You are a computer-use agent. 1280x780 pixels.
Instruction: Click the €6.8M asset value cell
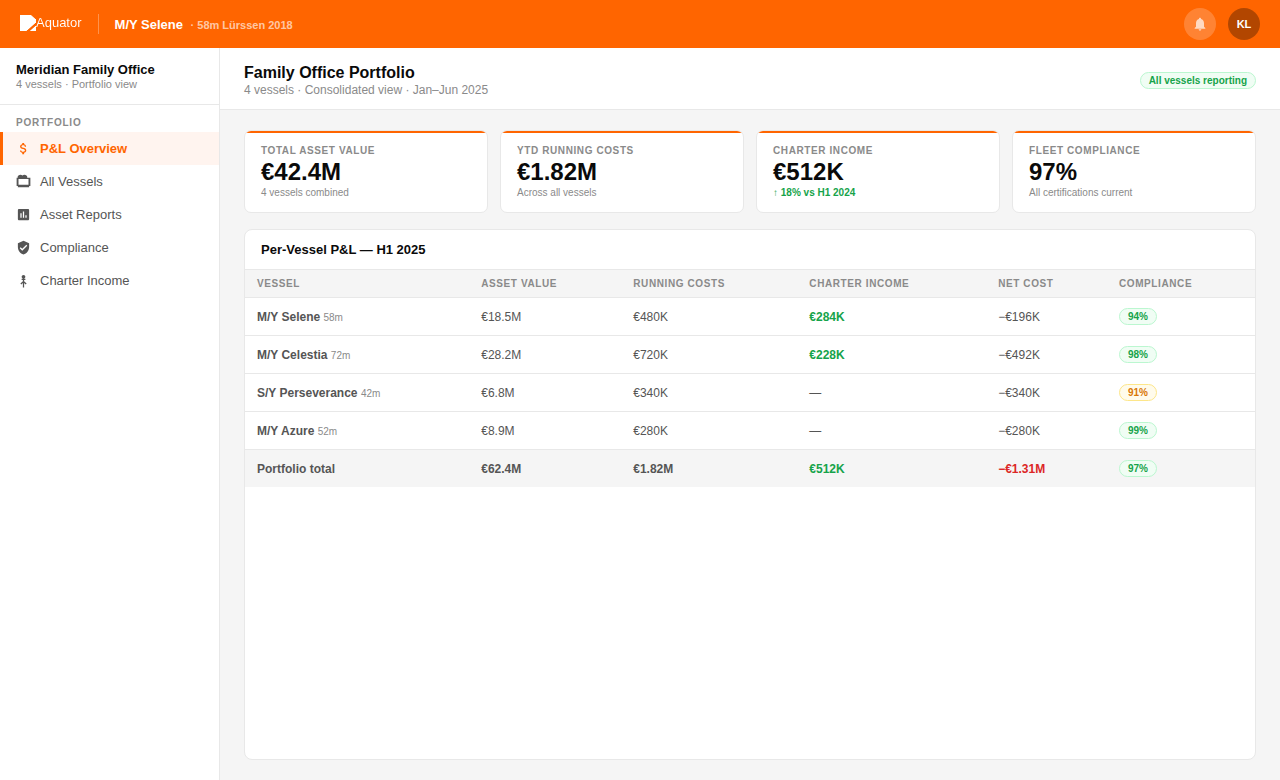[498, 393]
